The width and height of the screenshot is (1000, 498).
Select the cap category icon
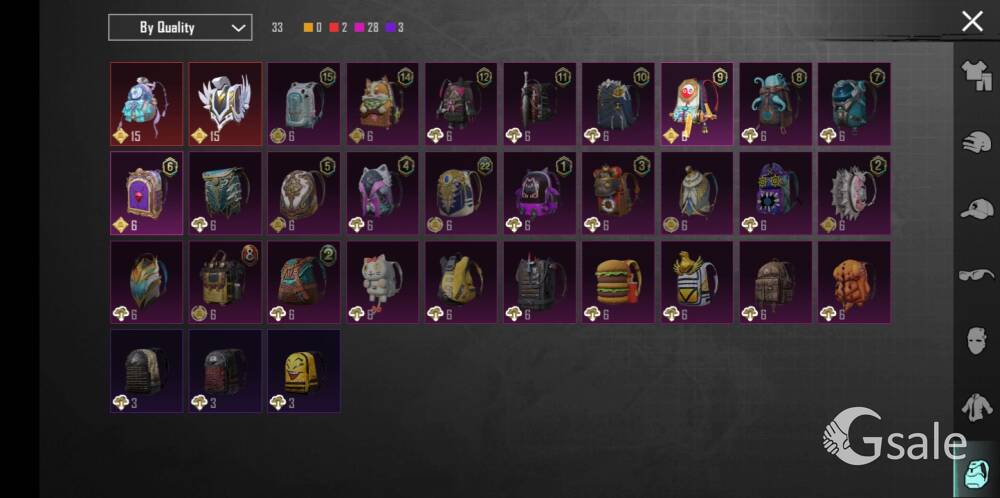click(x=976, y=209)
